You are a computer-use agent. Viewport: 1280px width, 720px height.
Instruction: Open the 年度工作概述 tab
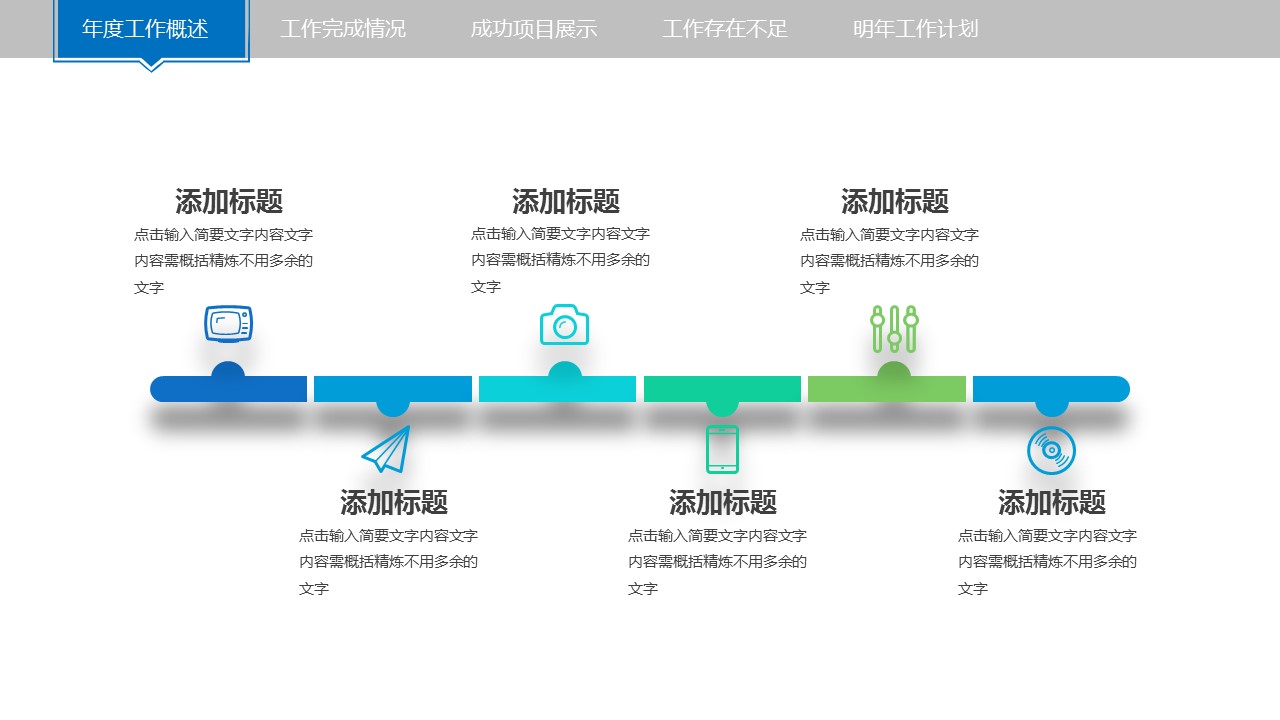pos(146,29)
